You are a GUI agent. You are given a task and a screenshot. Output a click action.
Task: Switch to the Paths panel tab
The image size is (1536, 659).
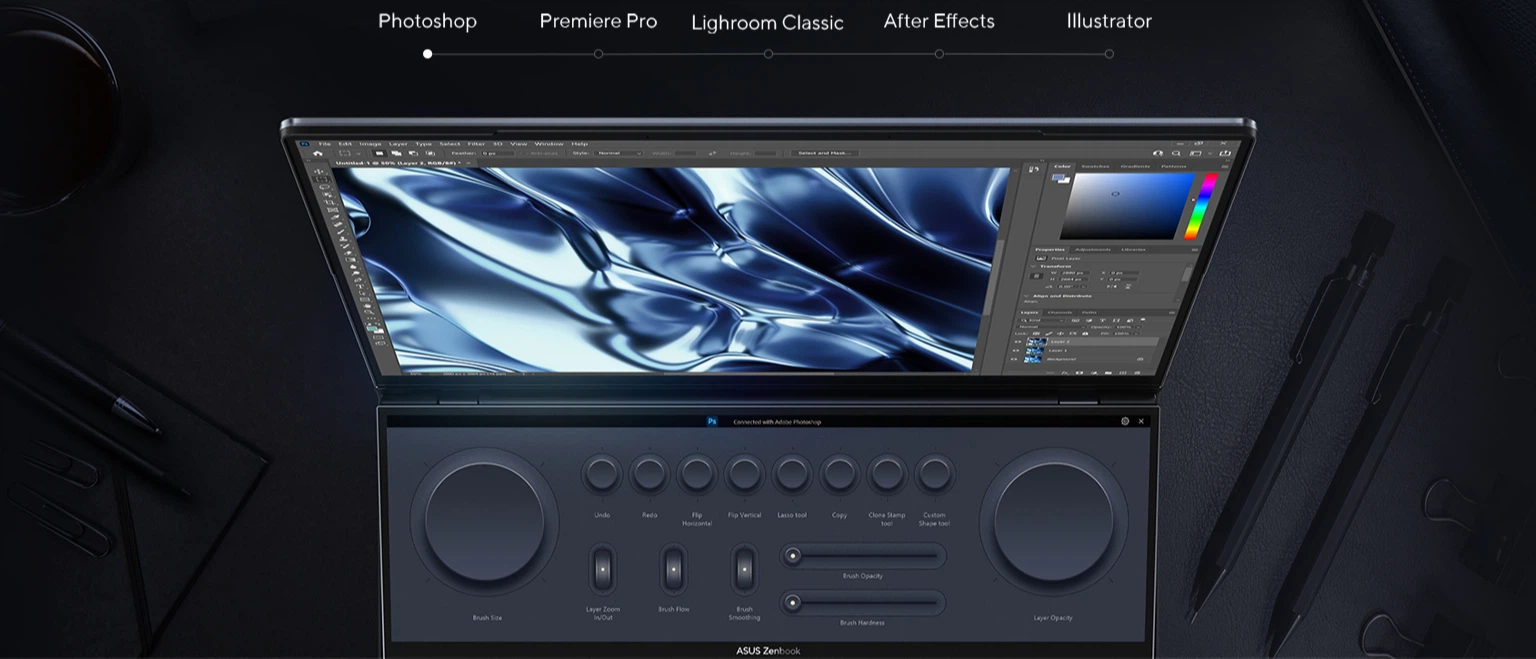point(1089,312)
